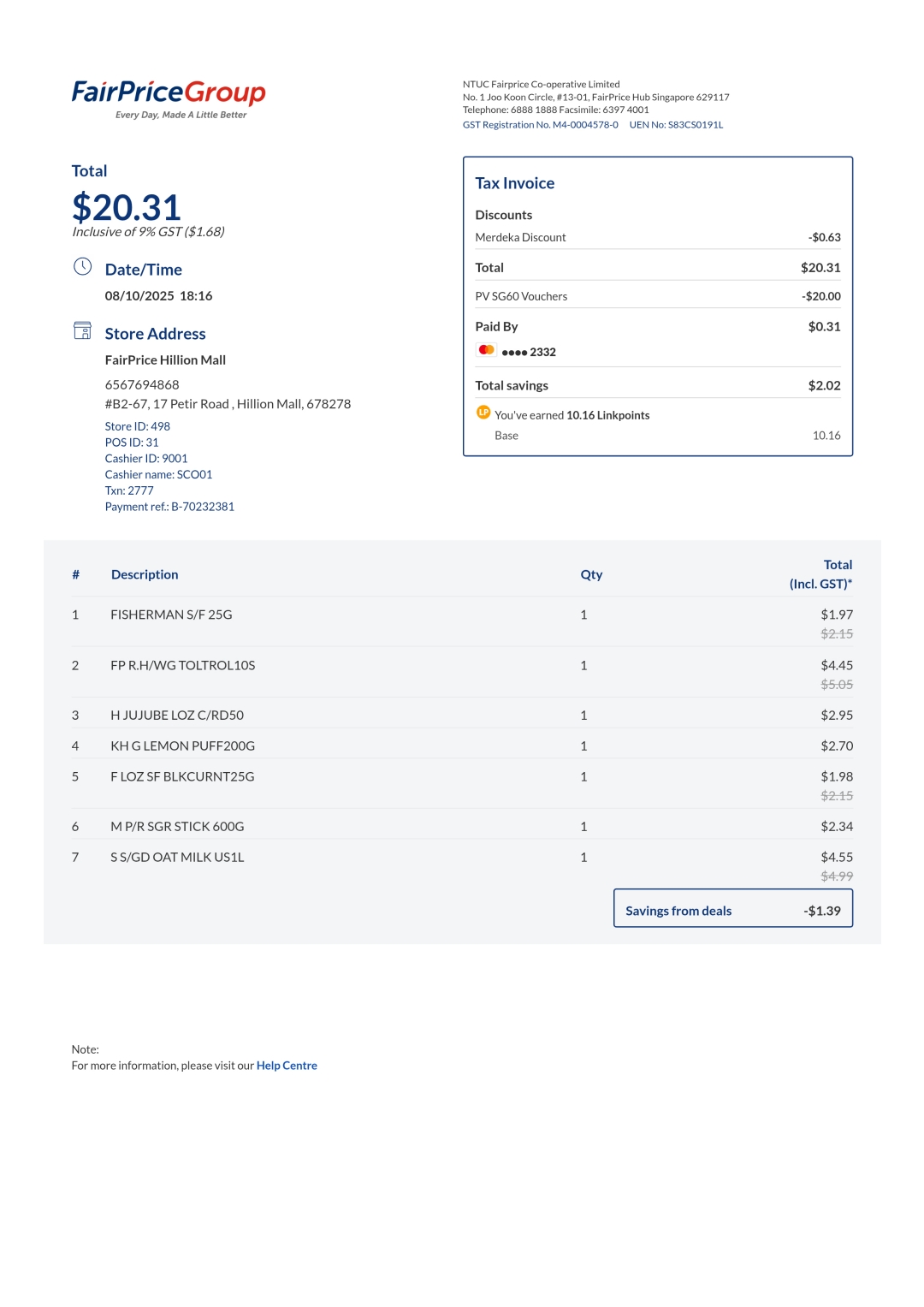Viewport: 924px width, 1307px height.
Task: Click item FISHERMAN S/F 25G
Action: coord(171,615)
